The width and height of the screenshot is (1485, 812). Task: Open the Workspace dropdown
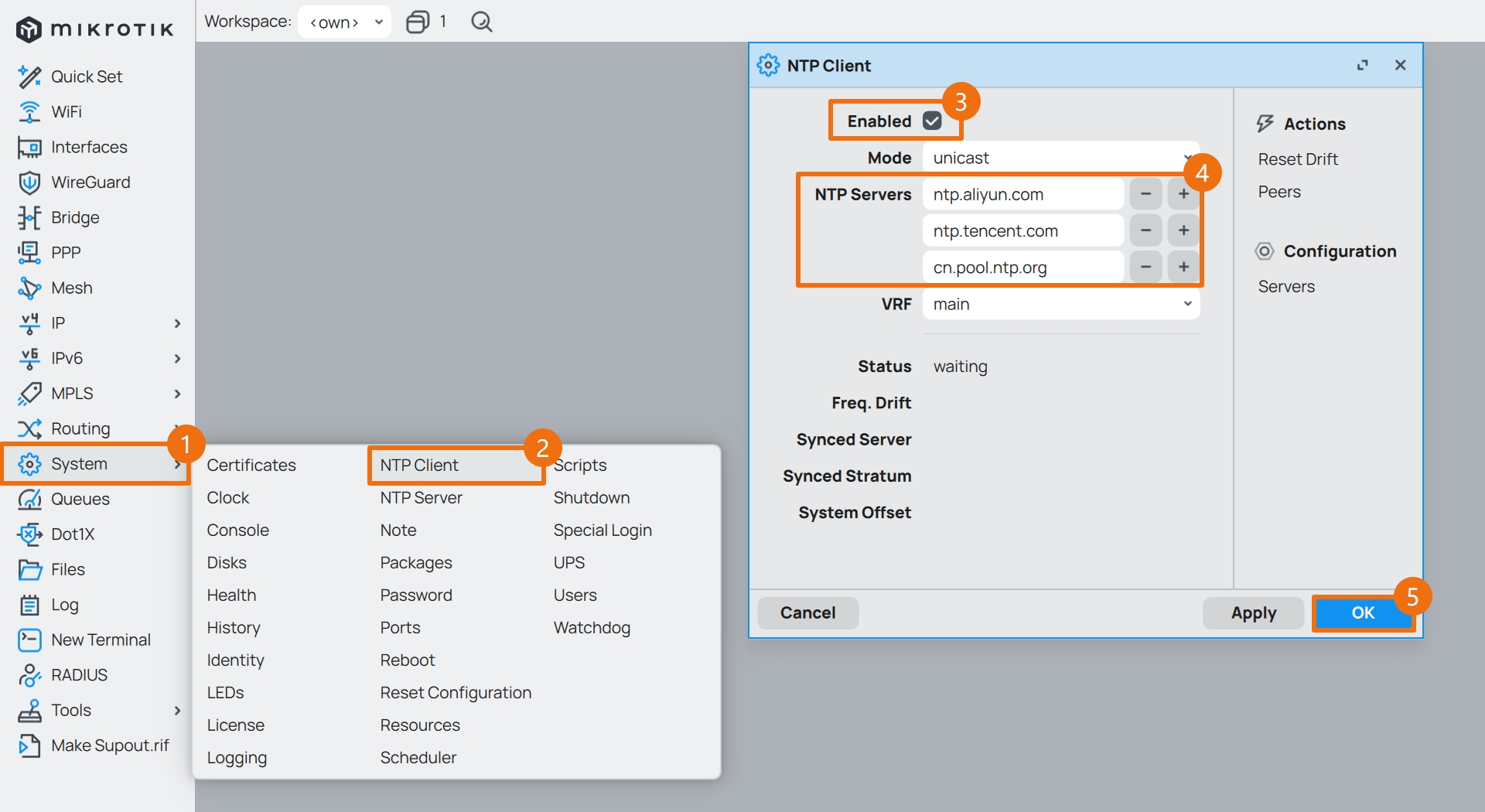point(344,22)
